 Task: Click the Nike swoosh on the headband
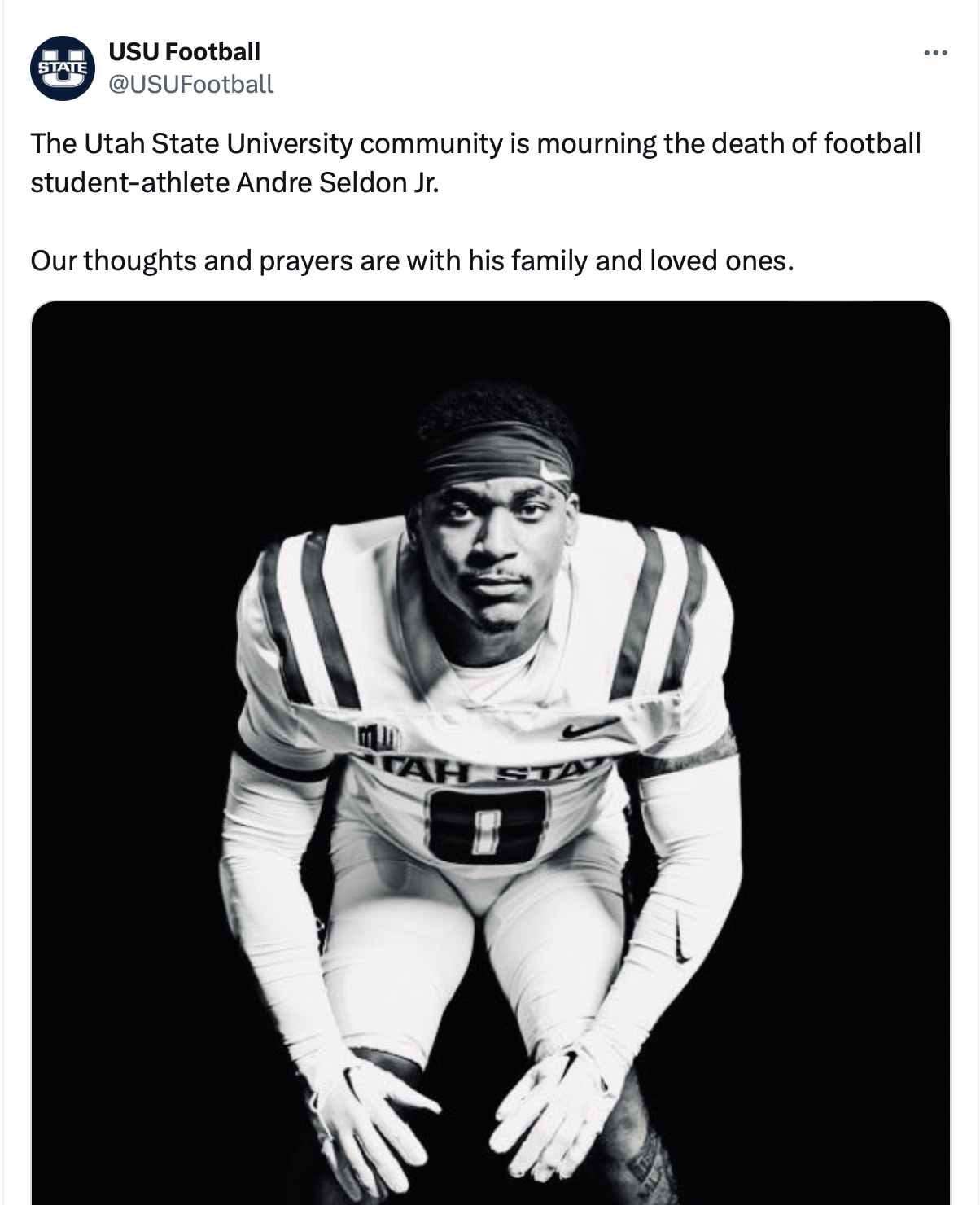[x=554, y=471]
